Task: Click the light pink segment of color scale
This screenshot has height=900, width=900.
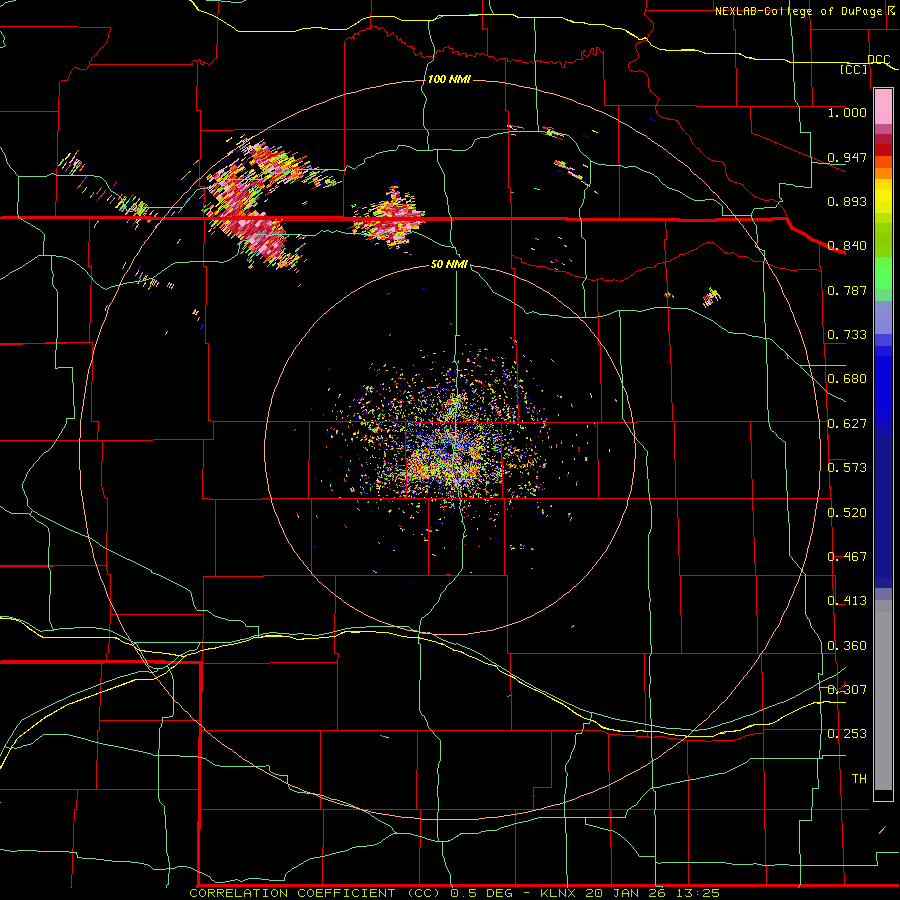Action: [883, 106]
